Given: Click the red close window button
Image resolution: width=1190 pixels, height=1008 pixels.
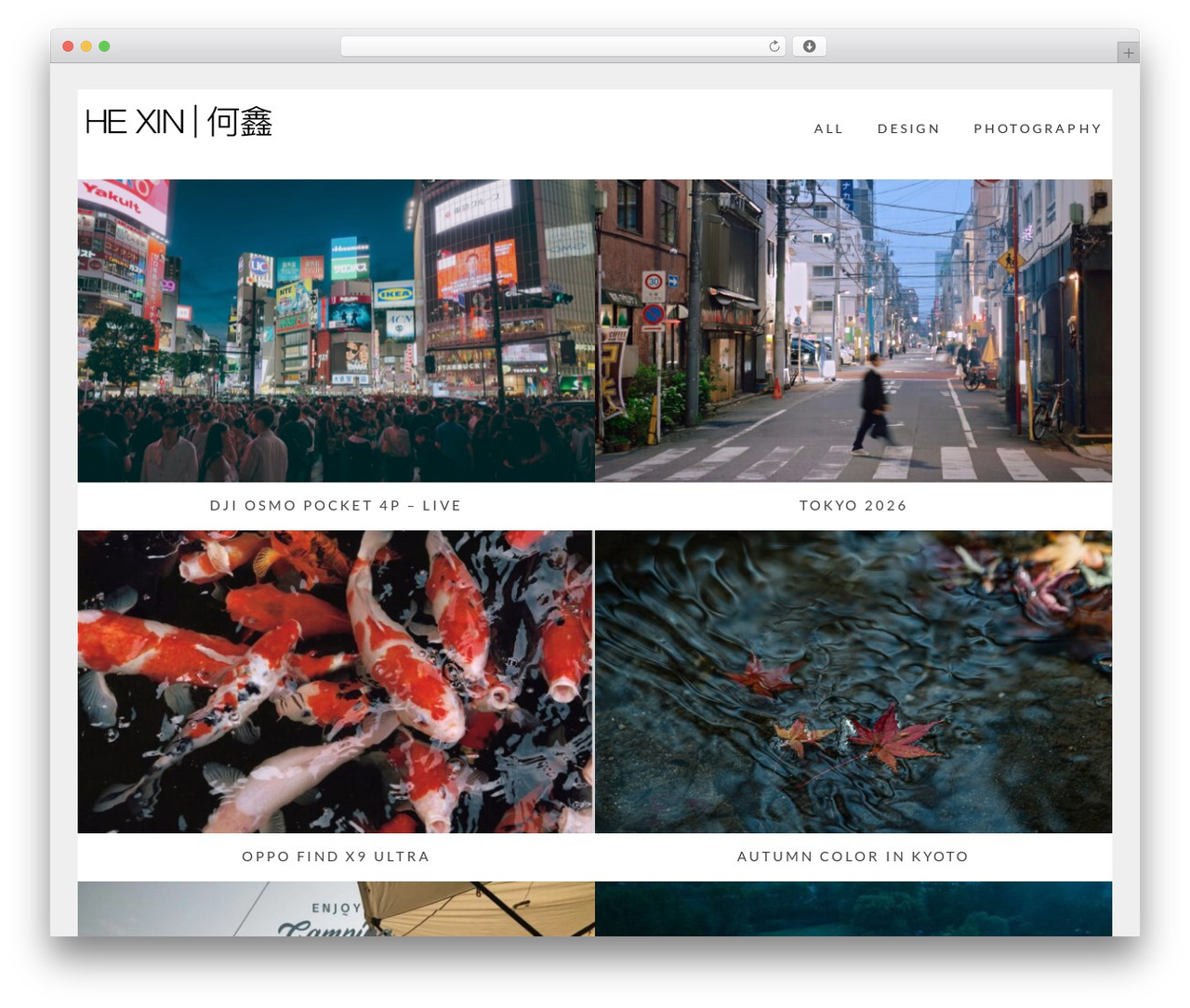Looking at the screenshot, I should 68,46.
